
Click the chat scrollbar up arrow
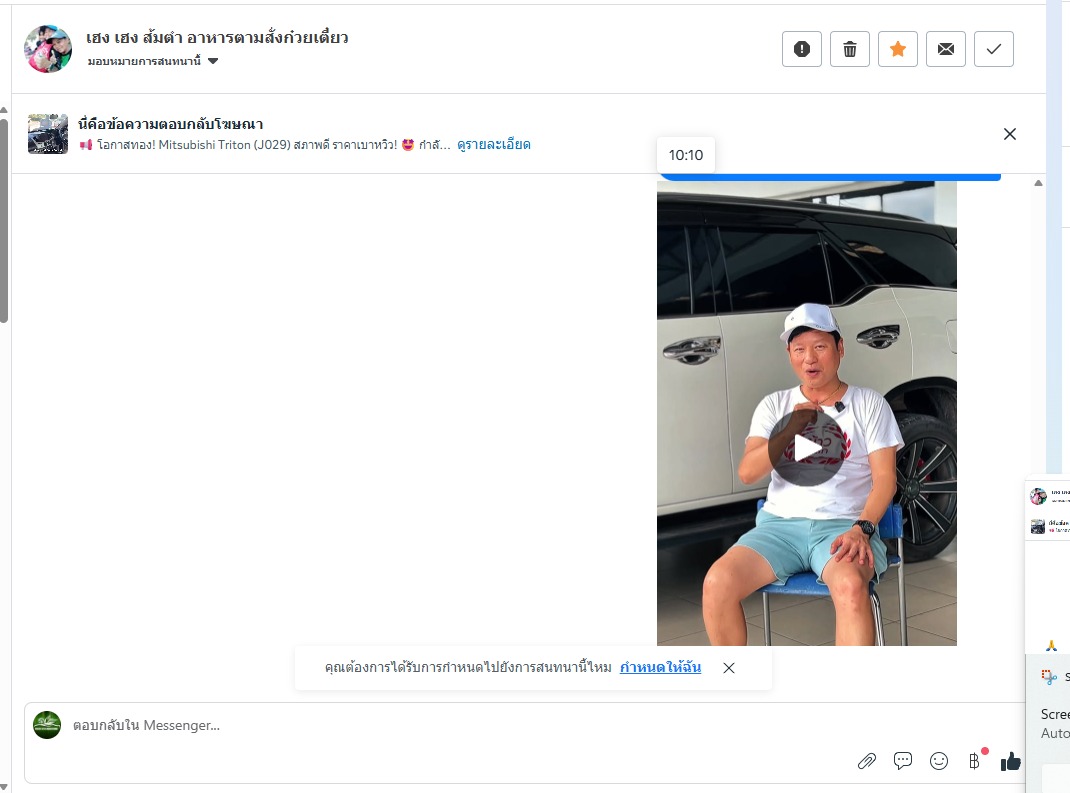pyautogui.click(x=1038, y=183)
